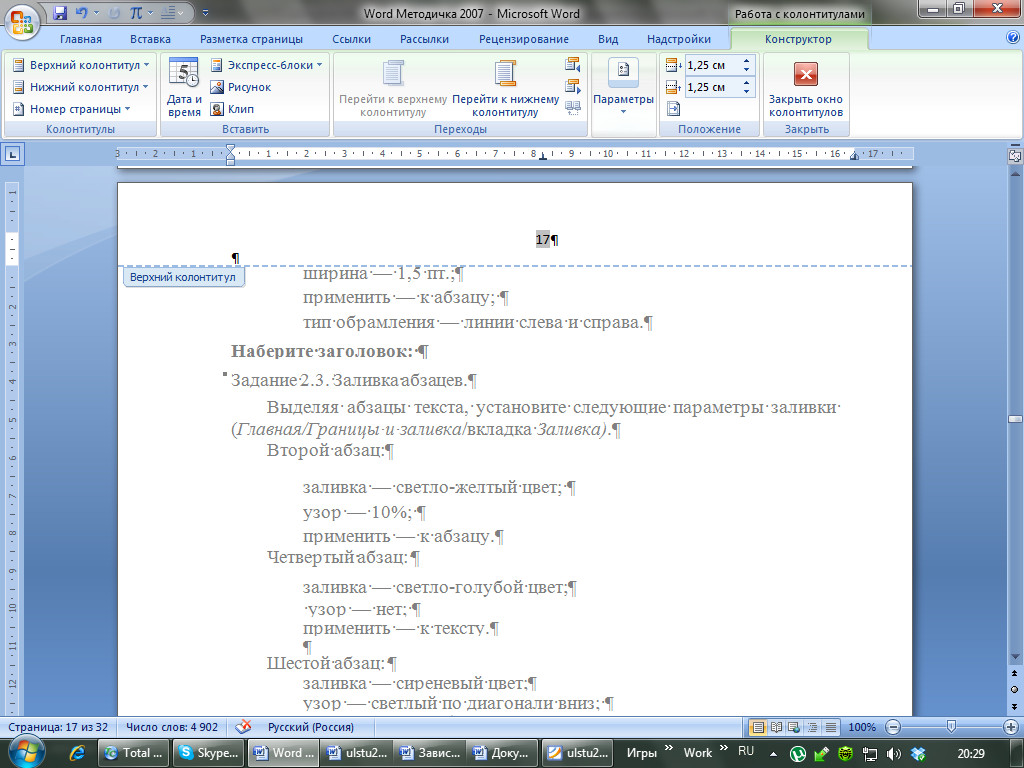Click 100% zoom level button
This screenshot has height=768, width=1024.
click(862, 727)
